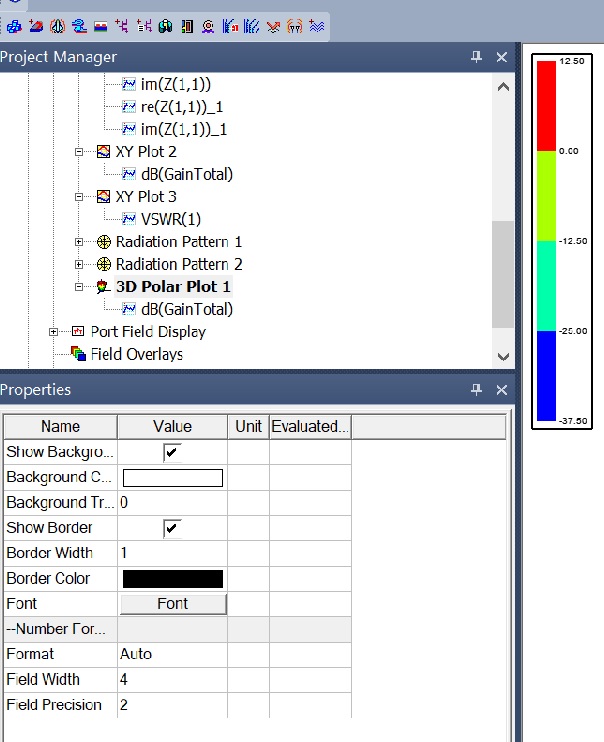Edit the Border Width value field

point(172,553)
